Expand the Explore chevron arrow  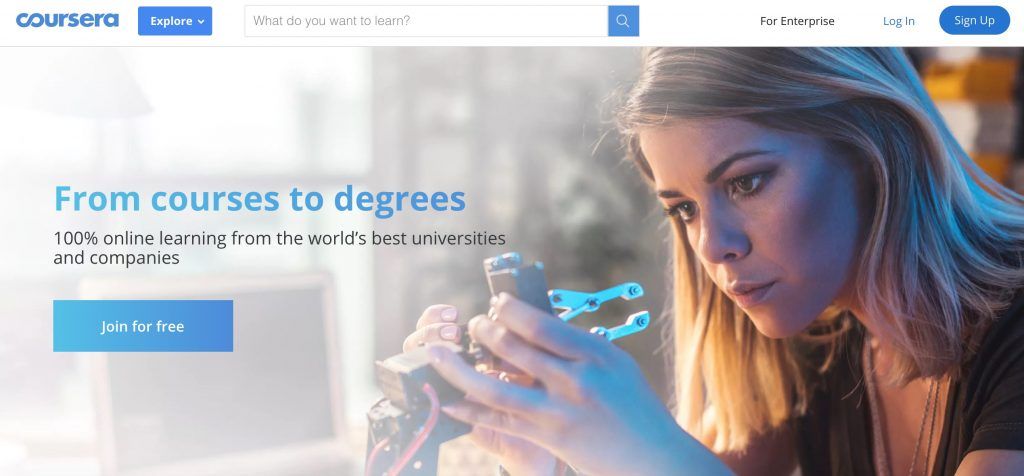coord(201,22)
